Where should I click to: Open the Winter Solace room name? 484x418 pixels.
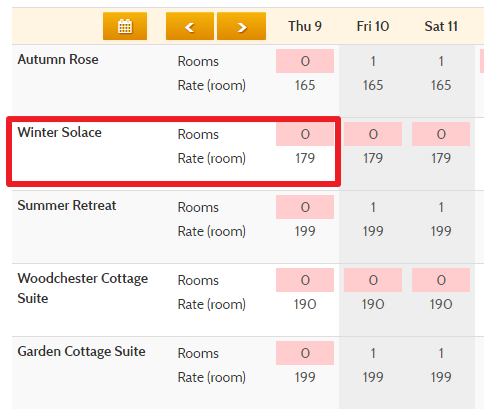click(59, 132)
